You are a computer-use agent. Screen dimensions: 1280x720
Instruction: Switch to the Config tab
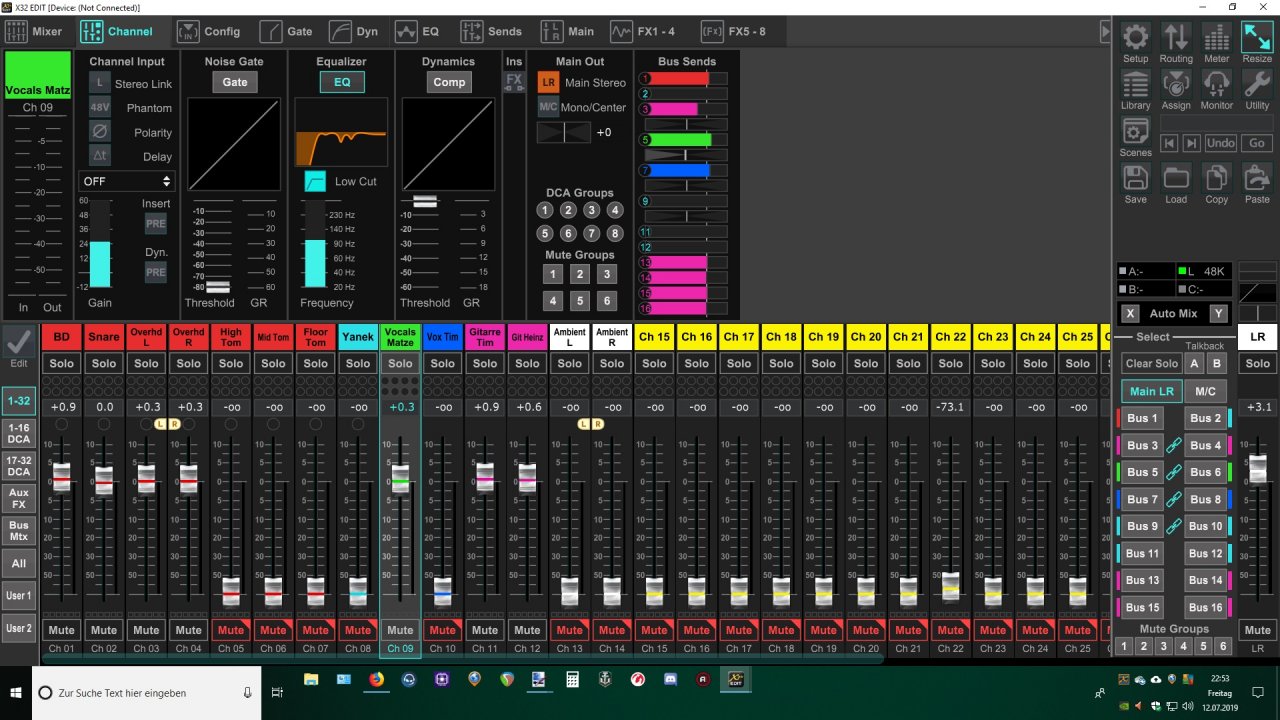pyautogui.click(x=209, y=31)
